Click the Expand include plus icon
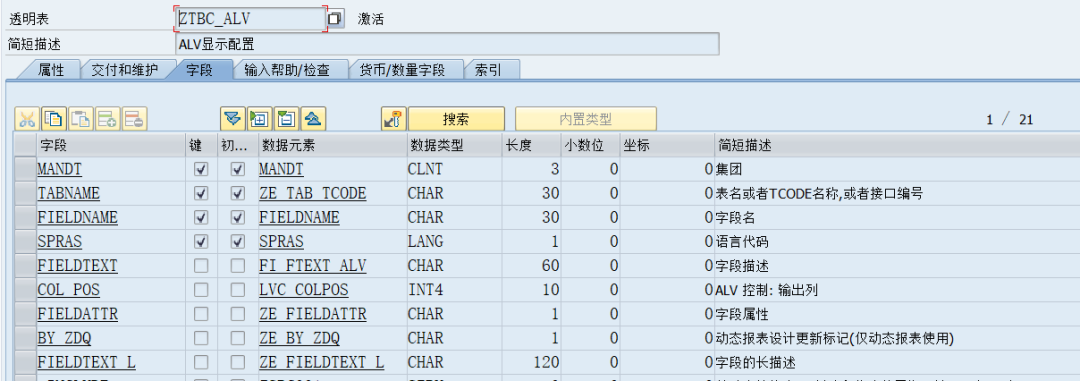1080x381 pixels. (260, 119)
